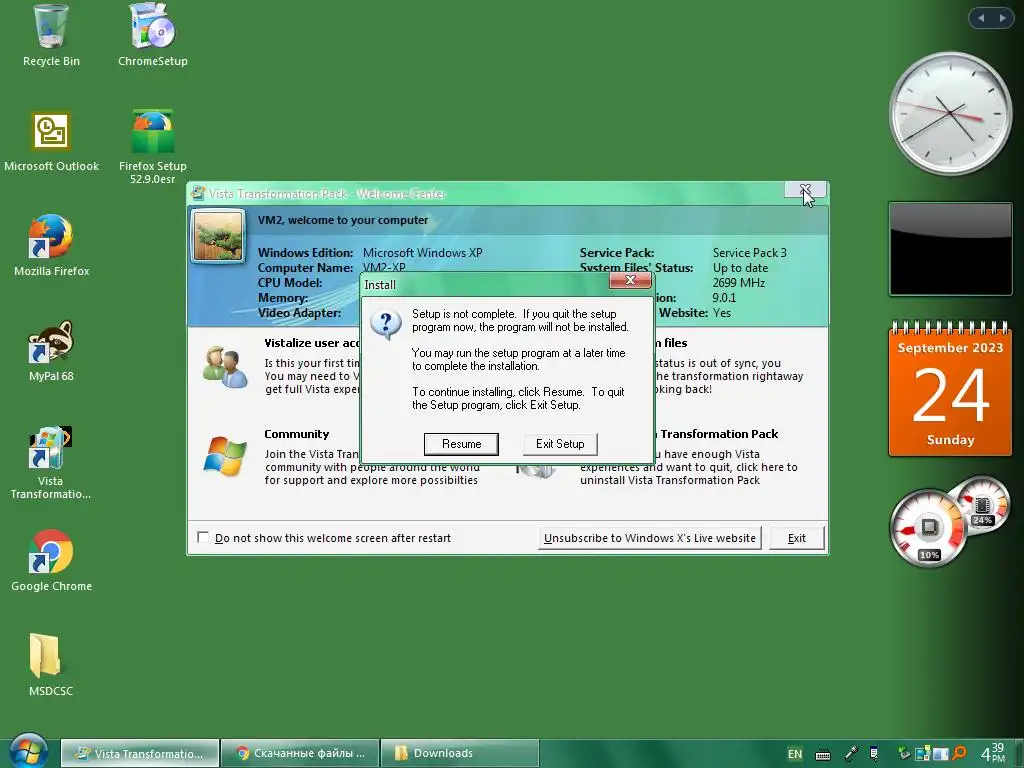
Task: Click the on-screen keyboard tray icon
Action: pyautogui.click(x=823, y=755)
